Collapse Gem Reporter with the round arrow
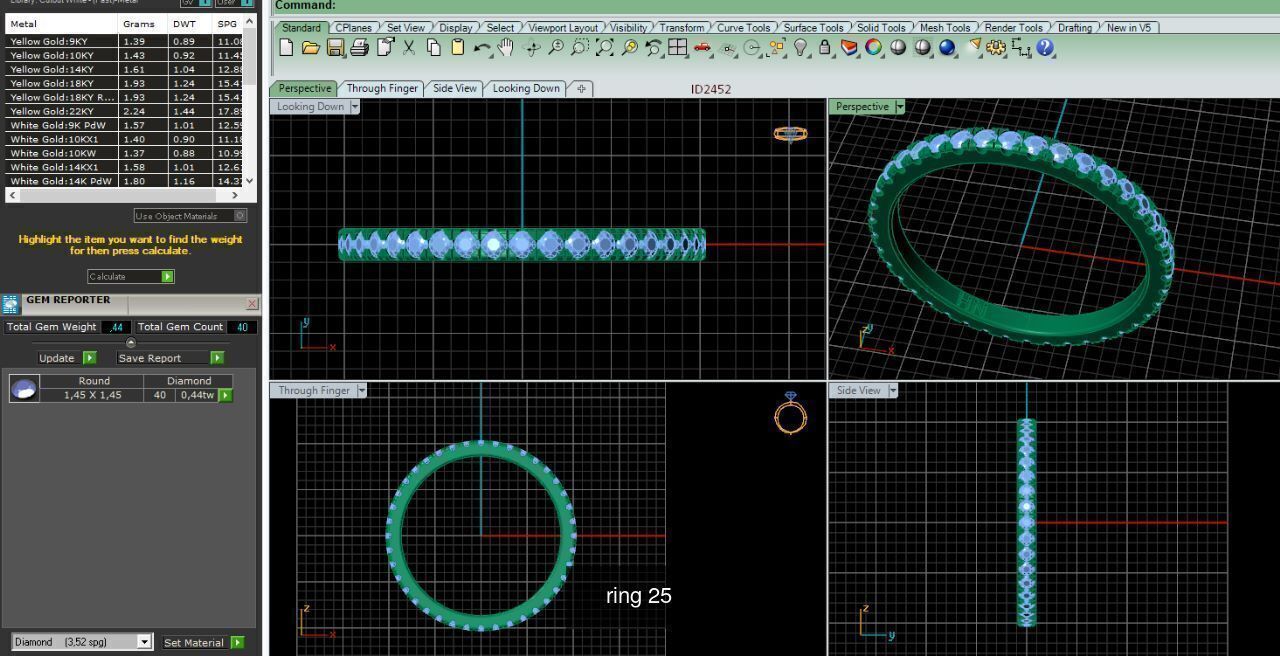1280x656 pixels. pyautogui.click(x=130, y=343)
